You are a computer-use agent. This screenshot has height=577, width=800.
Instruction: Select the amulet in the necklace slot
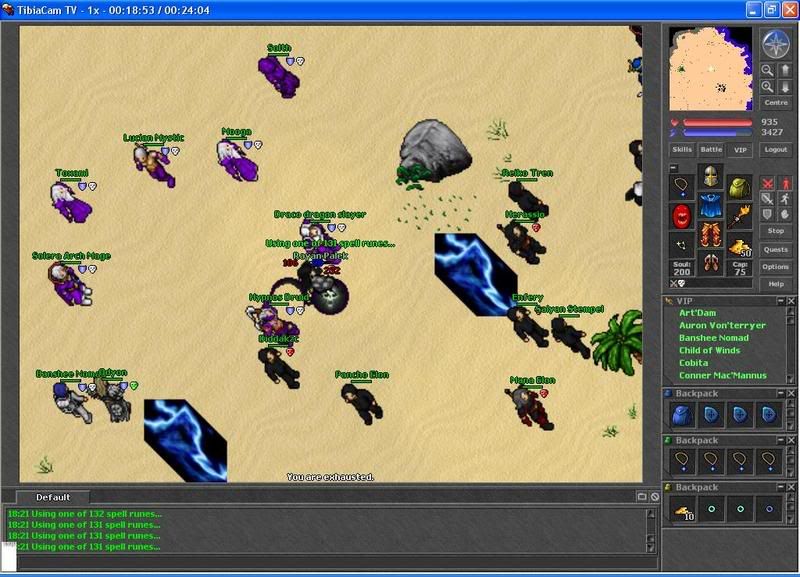coord(682,188)
